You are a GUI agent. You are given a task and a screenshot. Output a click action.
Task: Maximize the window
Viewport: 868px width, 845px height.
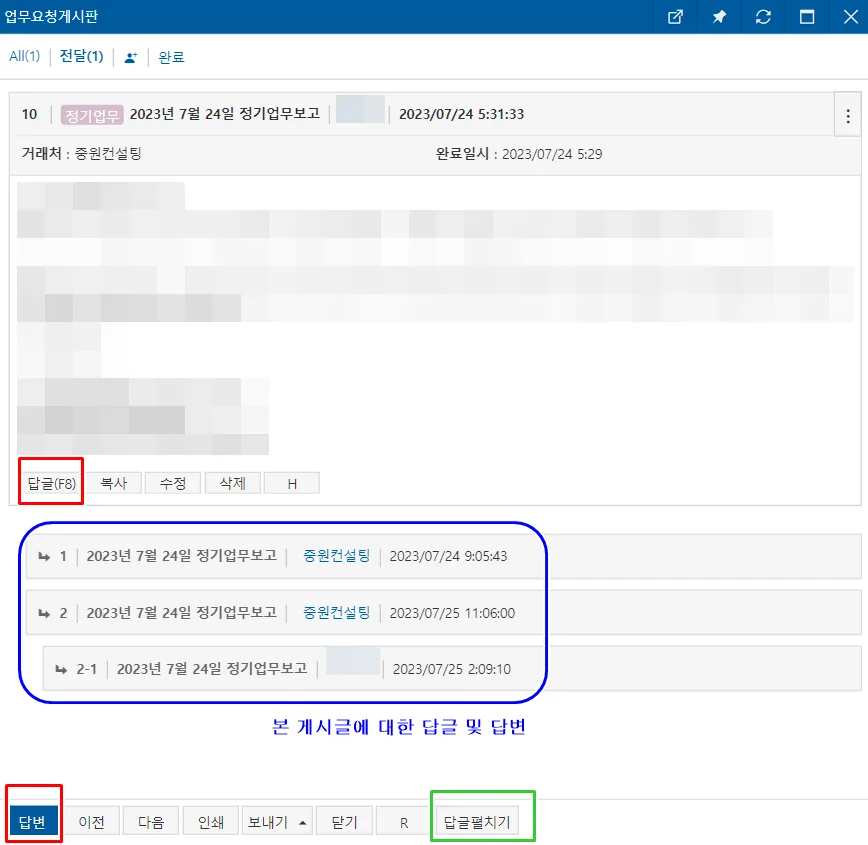pos(807,17)
